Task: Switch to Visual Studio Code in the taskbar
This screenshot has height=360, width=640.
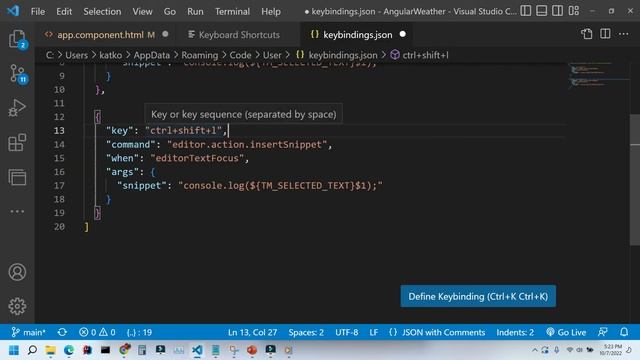Action: pyautogui.click(x=197, y=350)
